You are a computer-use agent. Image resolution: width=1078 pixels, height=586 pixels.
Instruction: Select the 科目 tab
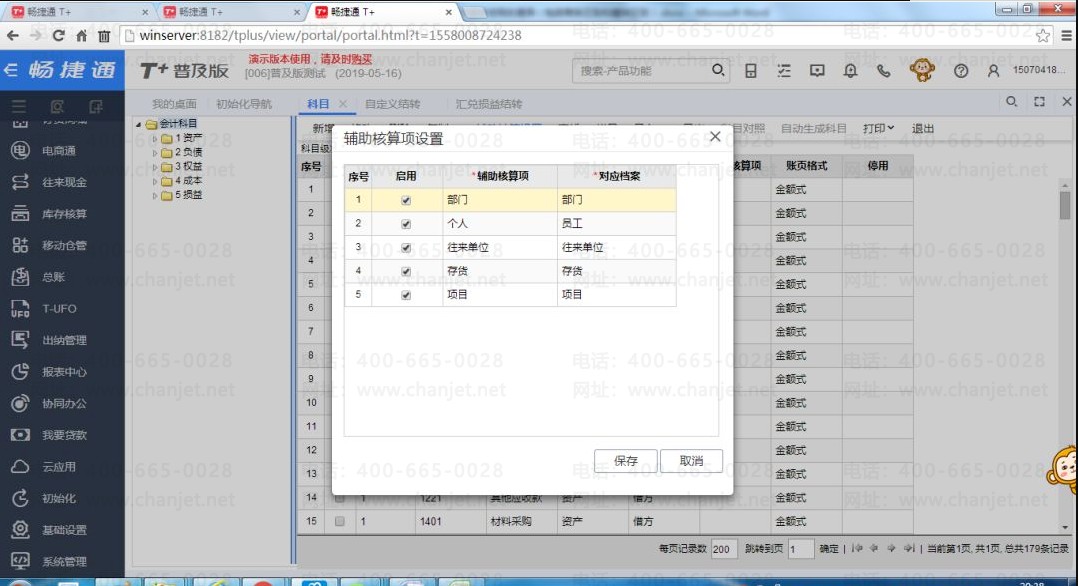(318, 104)
